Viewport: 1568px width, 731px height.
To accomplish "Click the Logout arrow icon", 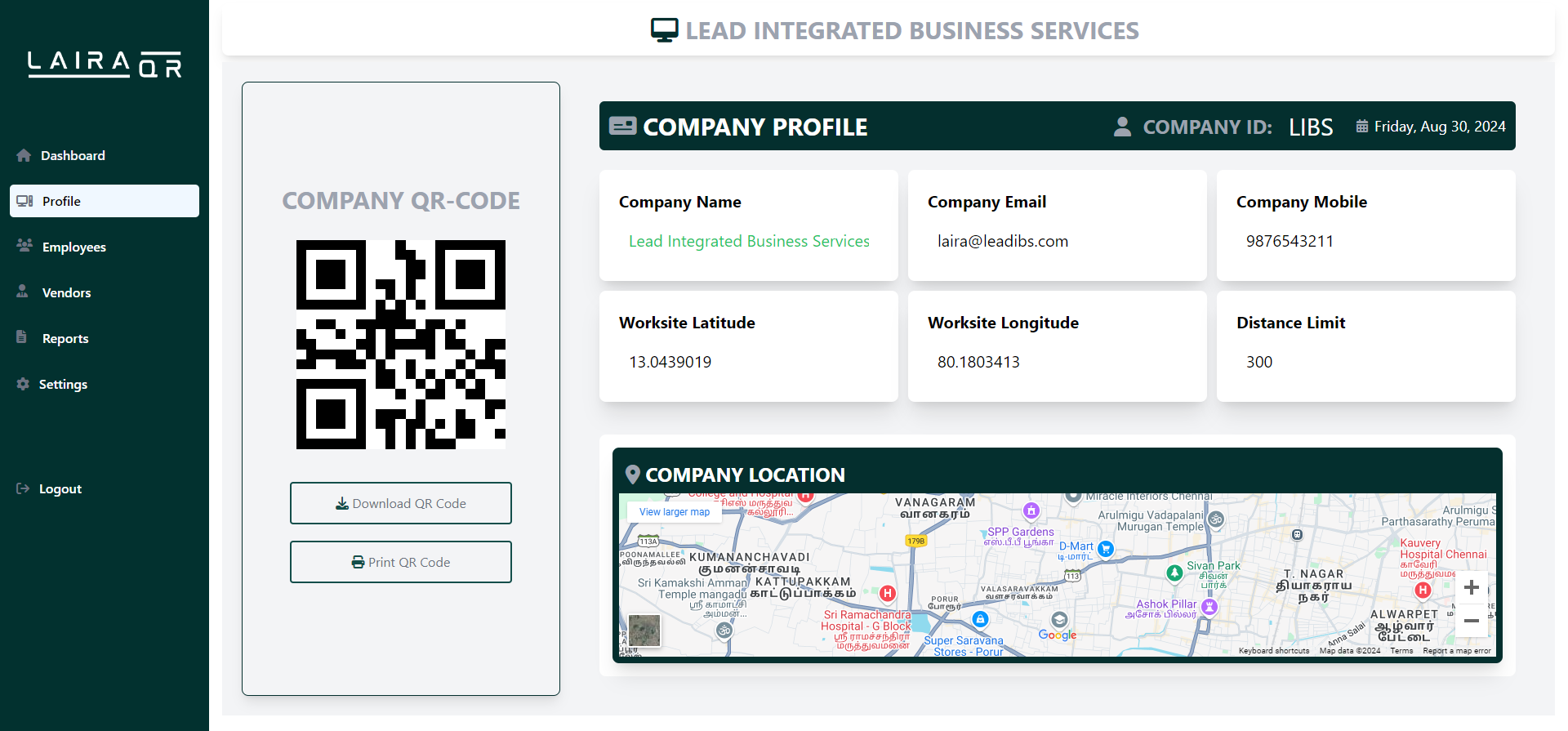I will (23, 488).
